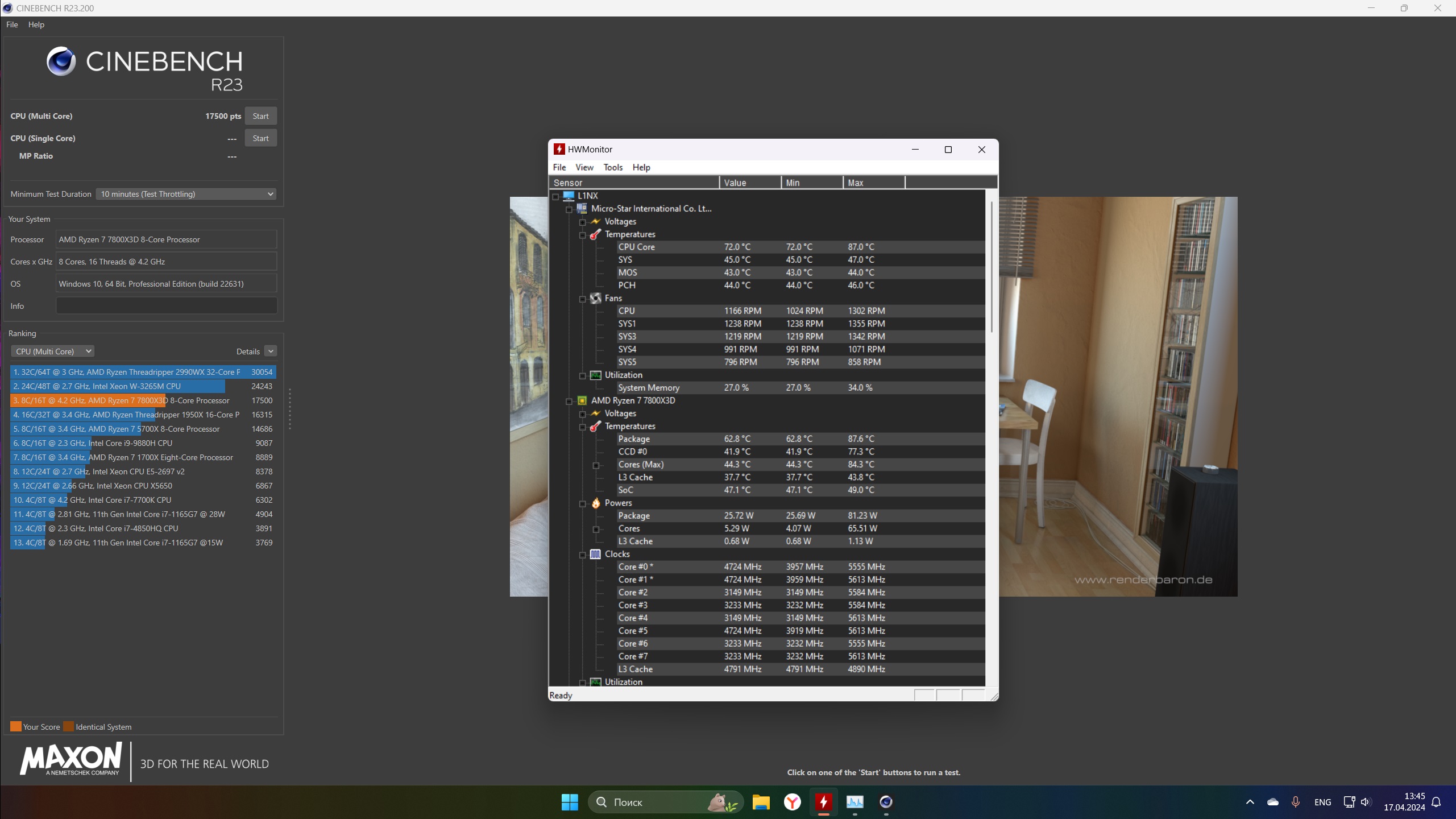This screenshot has width=1456, height=819.
Task: Click the motherboard Voltages lightning icon
Action: click(595, 221)
